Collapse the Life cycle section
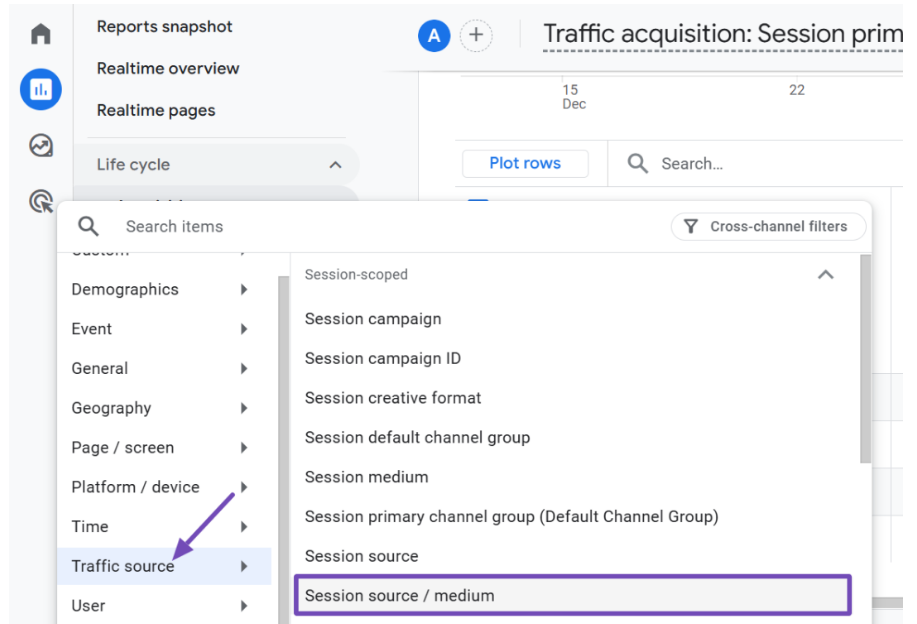917x624 pixels. tap(335, 165)
